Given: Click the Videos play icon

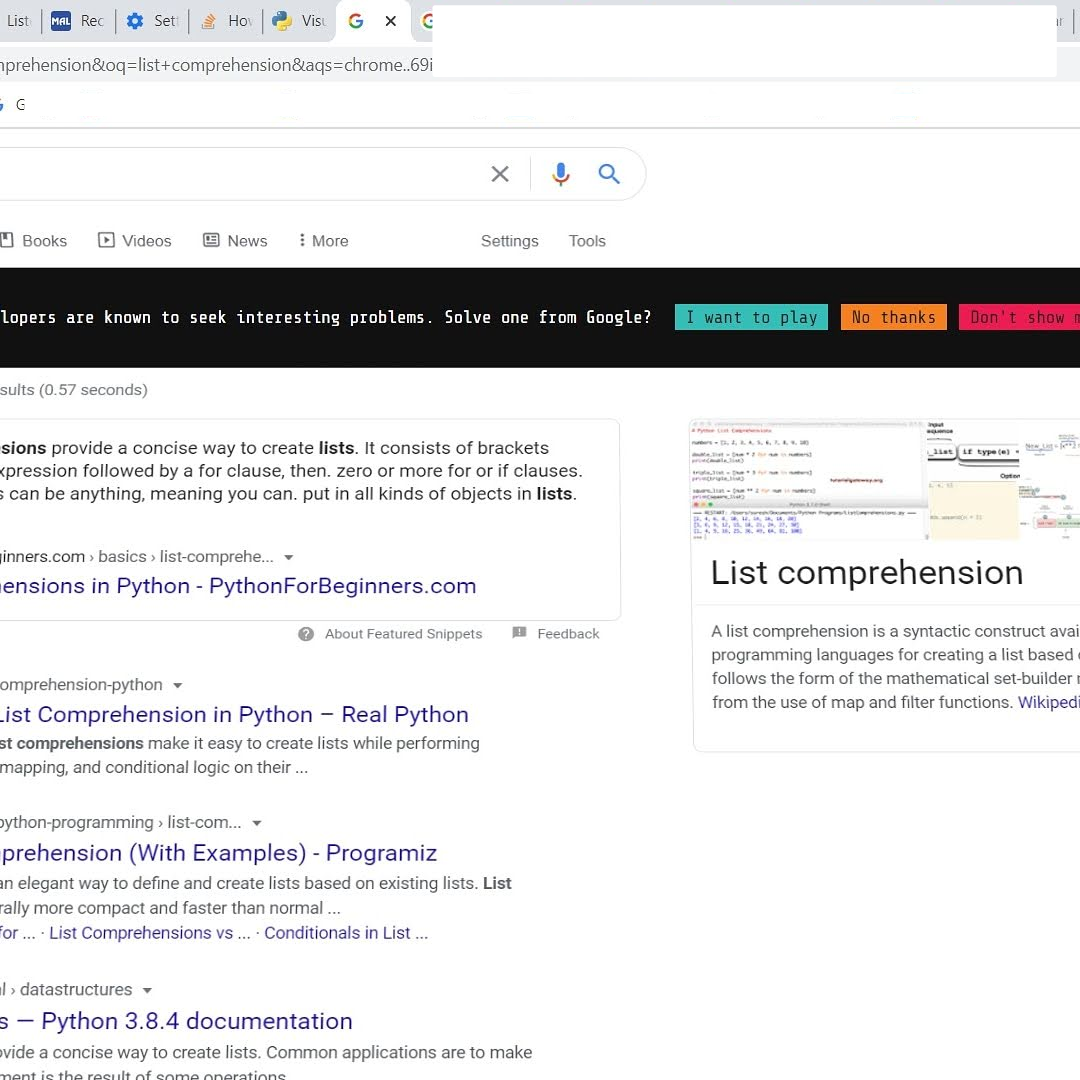Looking at the screenshot, I should point(106,240).
